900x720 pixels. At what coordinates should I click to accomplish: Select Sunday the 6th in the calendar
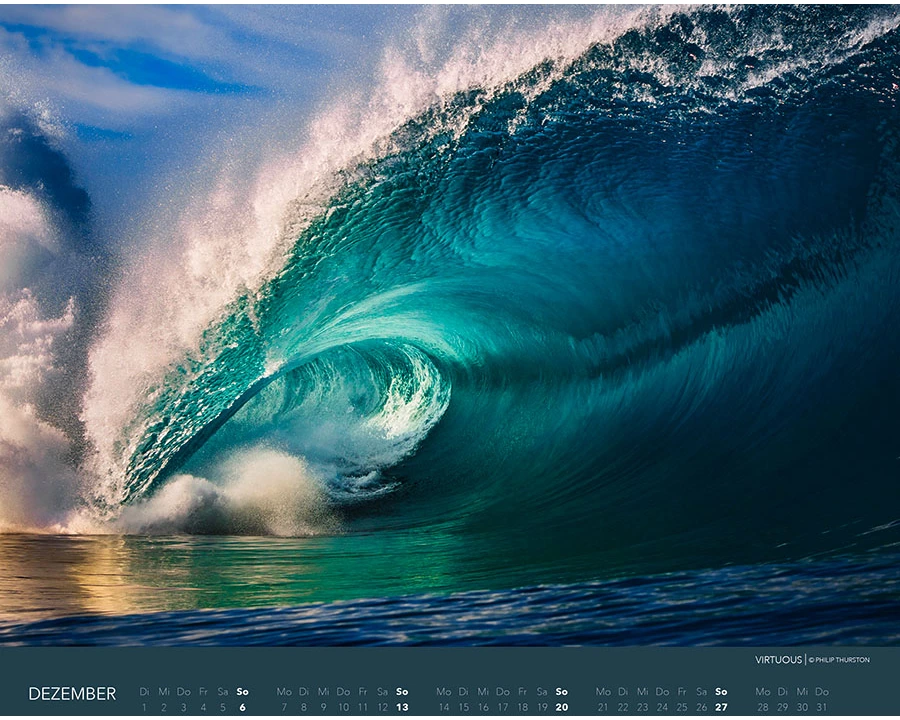pyautogui.click(x=242, y=707)
